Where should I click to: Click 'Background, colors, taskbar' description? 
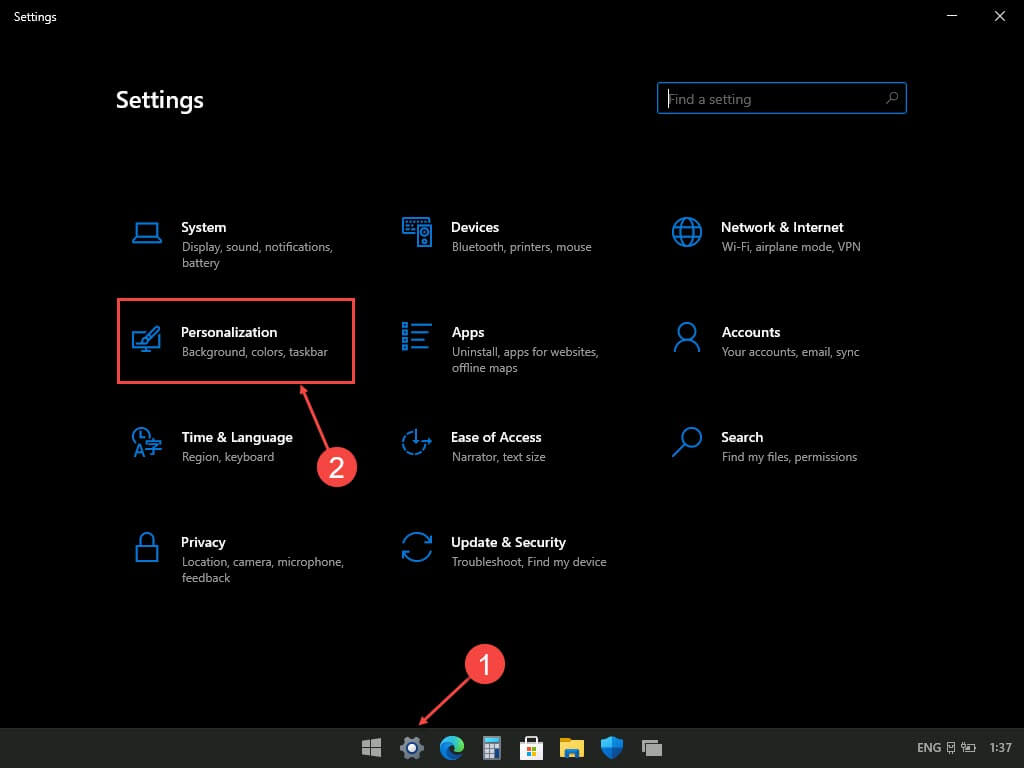(255, 352)
